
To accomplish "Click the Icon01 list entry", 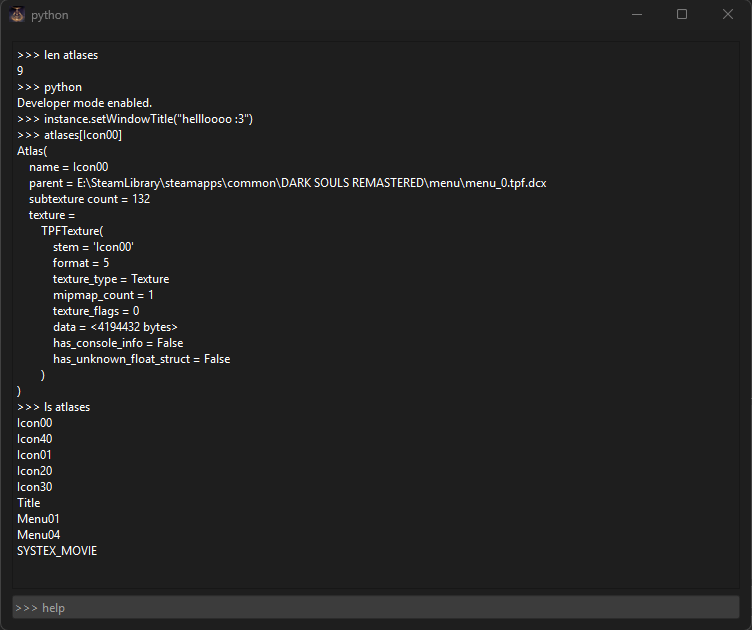I will (34, 455).
